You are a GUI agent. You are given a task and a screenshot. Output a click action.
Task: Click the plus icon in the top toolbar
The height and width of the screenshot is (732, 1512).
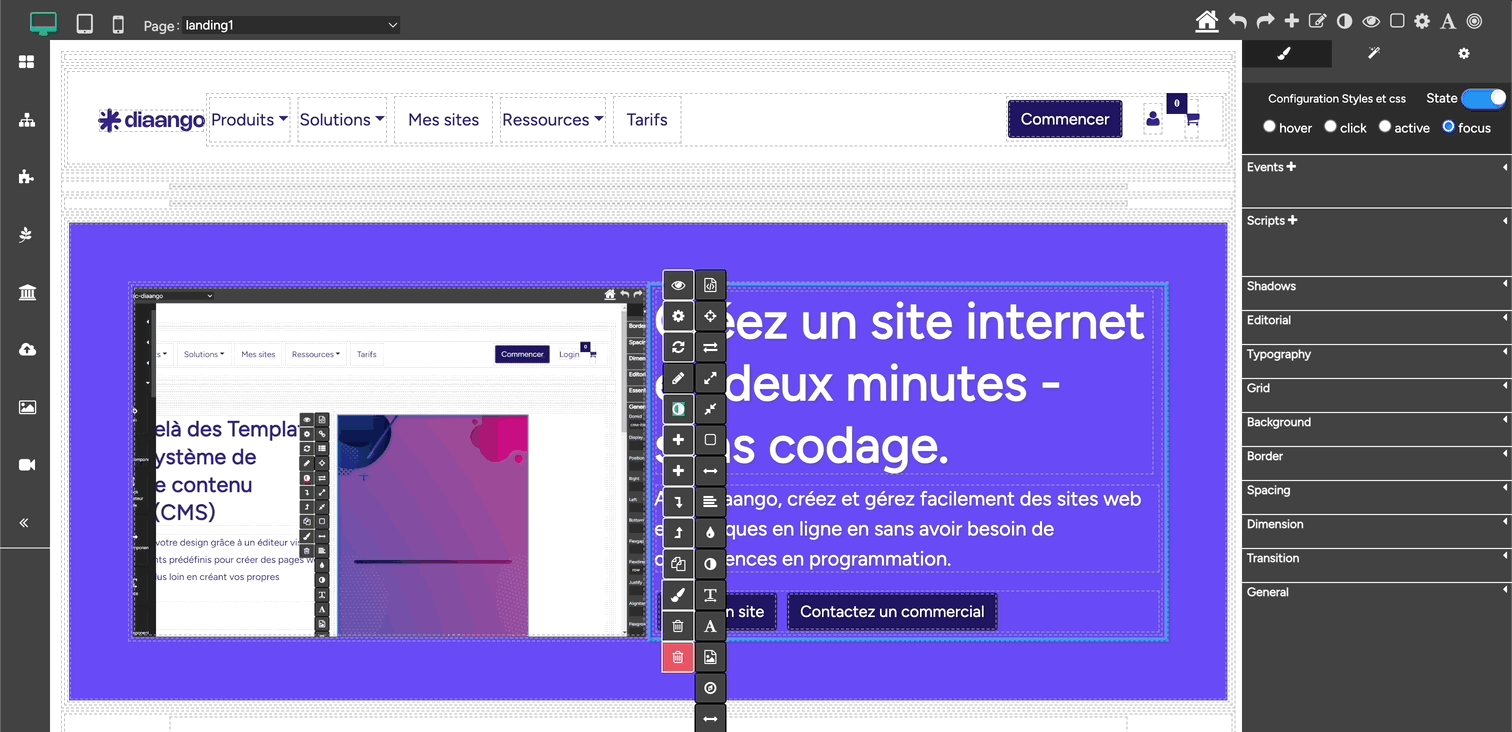click(x=1292, y=21)
